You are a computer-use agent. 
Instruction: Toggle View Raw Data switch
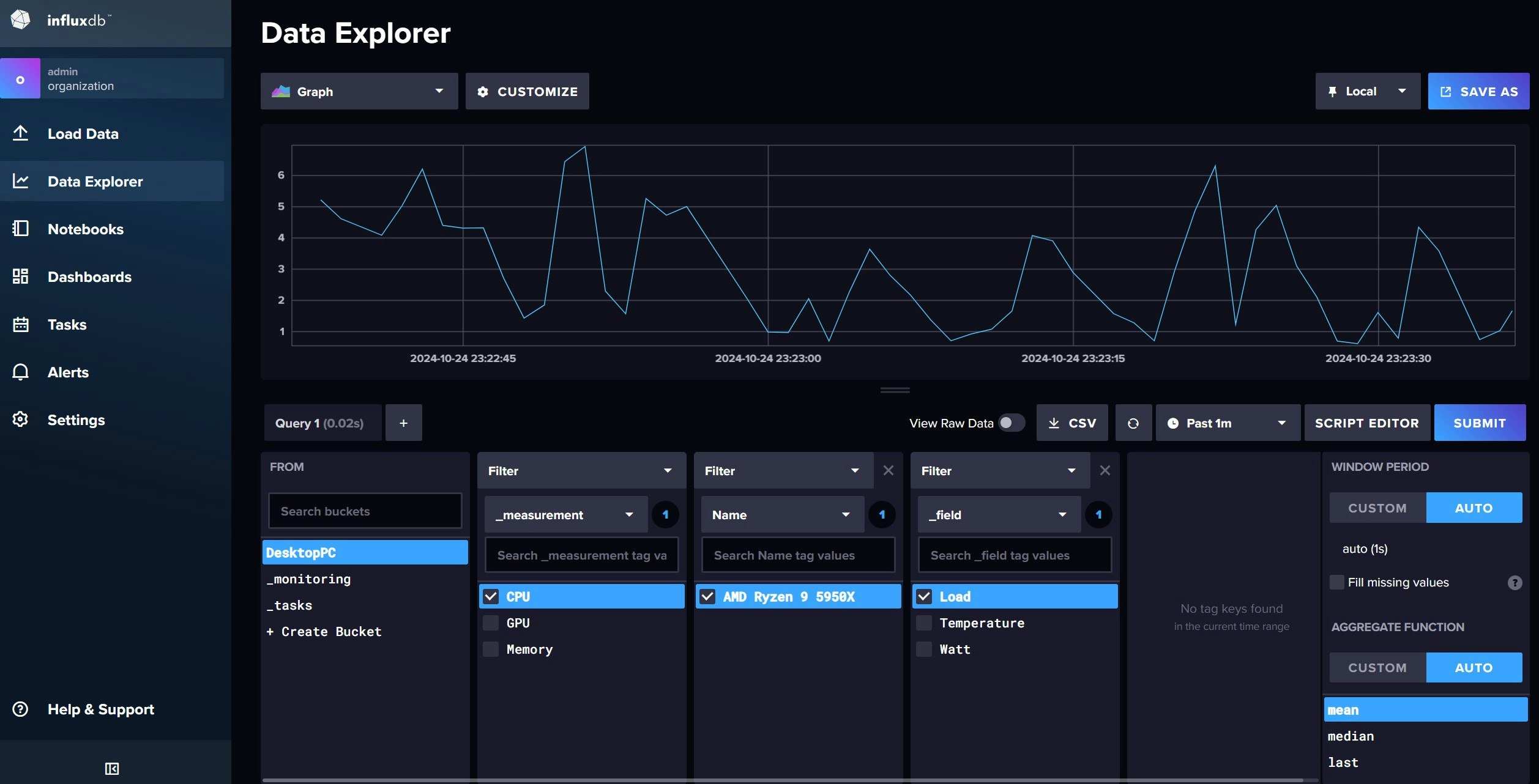pyautogui.click(x=1011, y=423)
